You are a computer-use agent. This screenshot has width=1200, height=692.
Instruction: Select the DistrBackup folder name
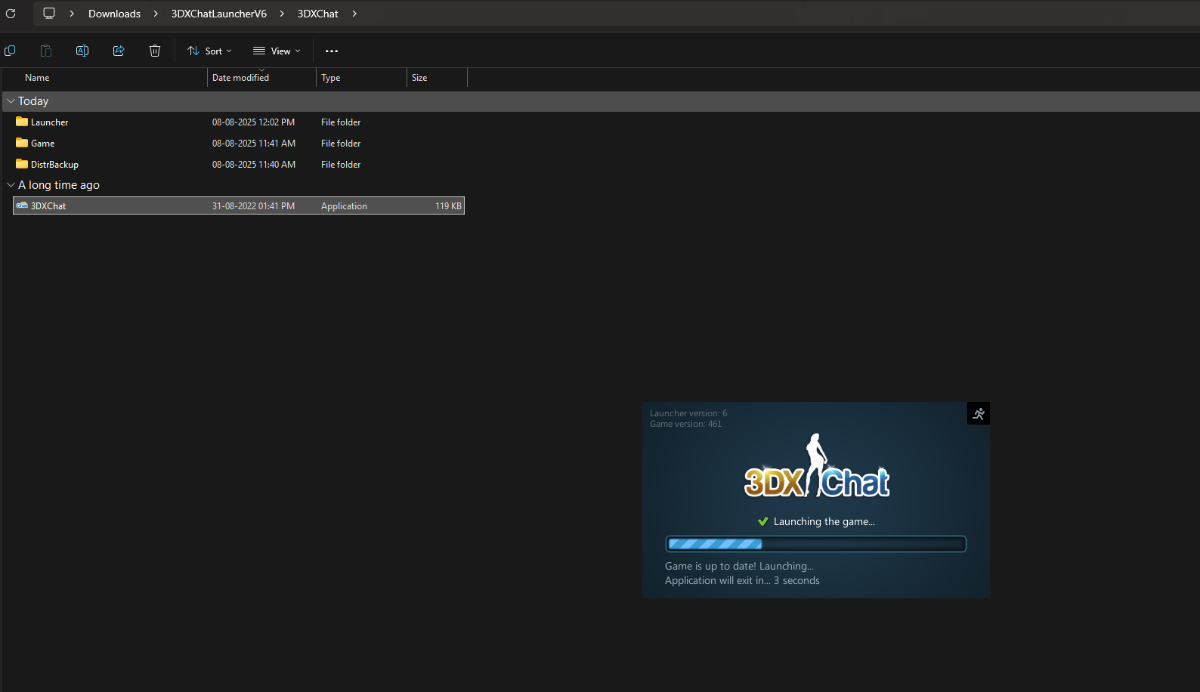click(x=55, y=164)
